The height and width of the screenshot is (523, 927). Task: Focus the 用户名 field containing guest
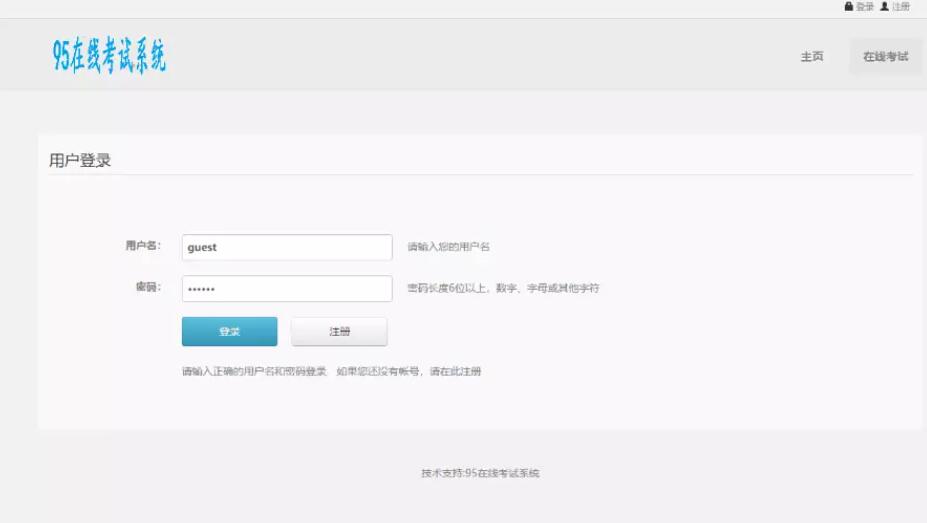click(287, 247)
